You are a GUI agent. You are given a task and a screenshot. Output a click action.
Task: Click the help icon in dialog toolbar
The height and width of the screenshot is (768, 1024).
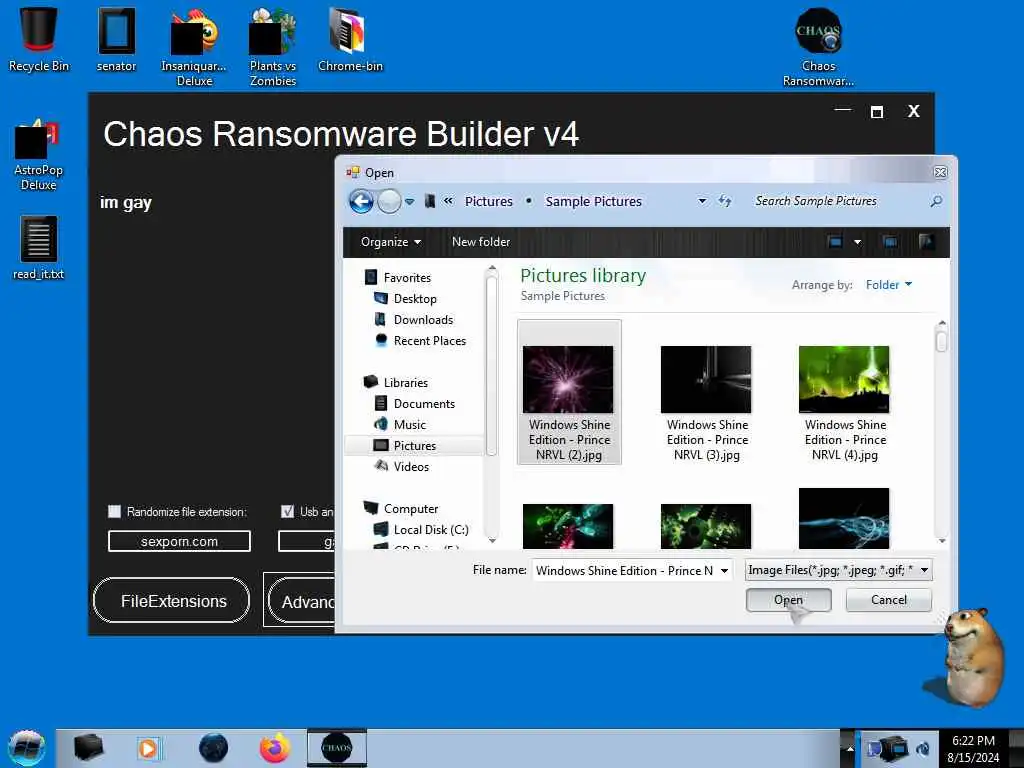926,242
